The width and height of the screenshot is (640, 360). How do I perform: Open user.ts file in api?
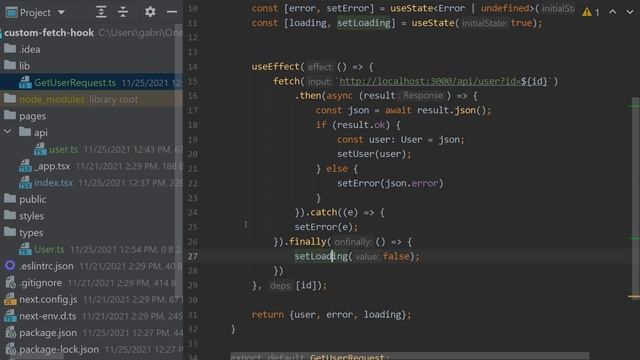(x=64, y=149)
